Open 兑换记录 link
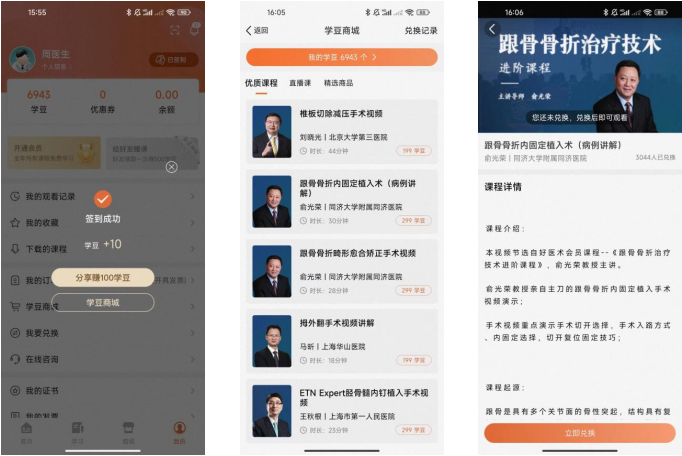Viewport: 682px width, 456px height. pos(421,30)
